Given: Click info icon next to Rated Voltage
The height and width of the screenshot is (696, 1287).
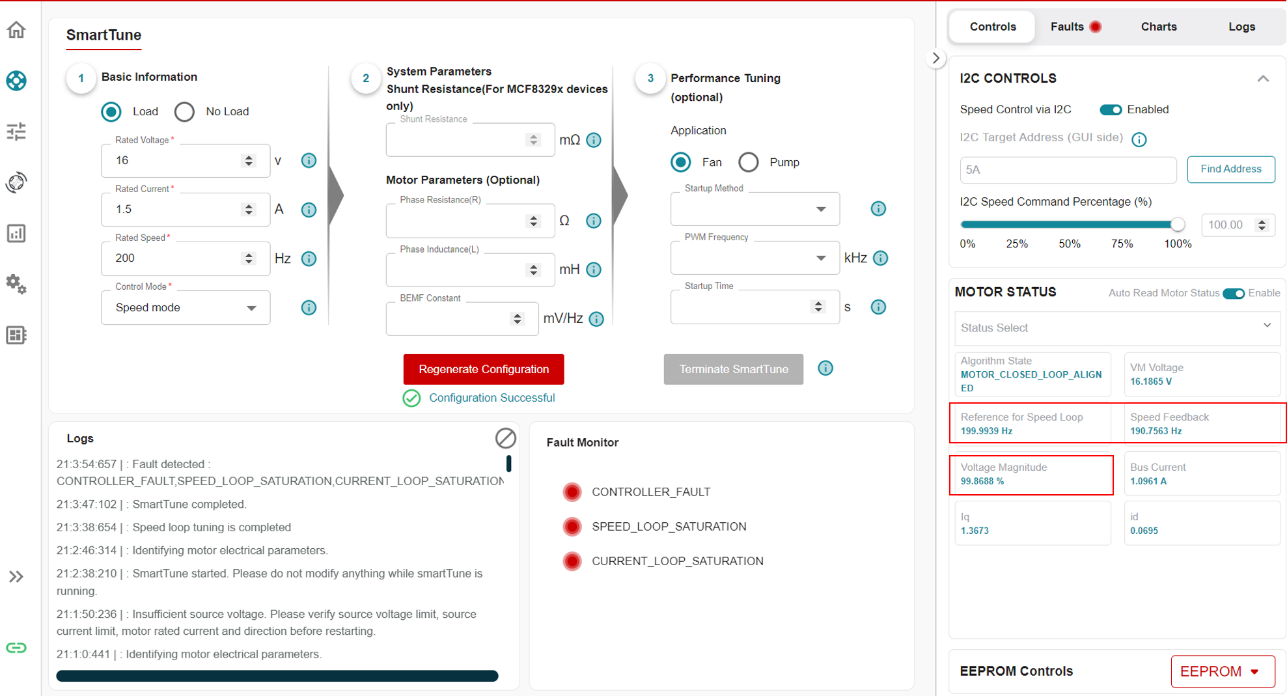Looking at the screenshot, I should pyautogui.click(x=309, y=160).
